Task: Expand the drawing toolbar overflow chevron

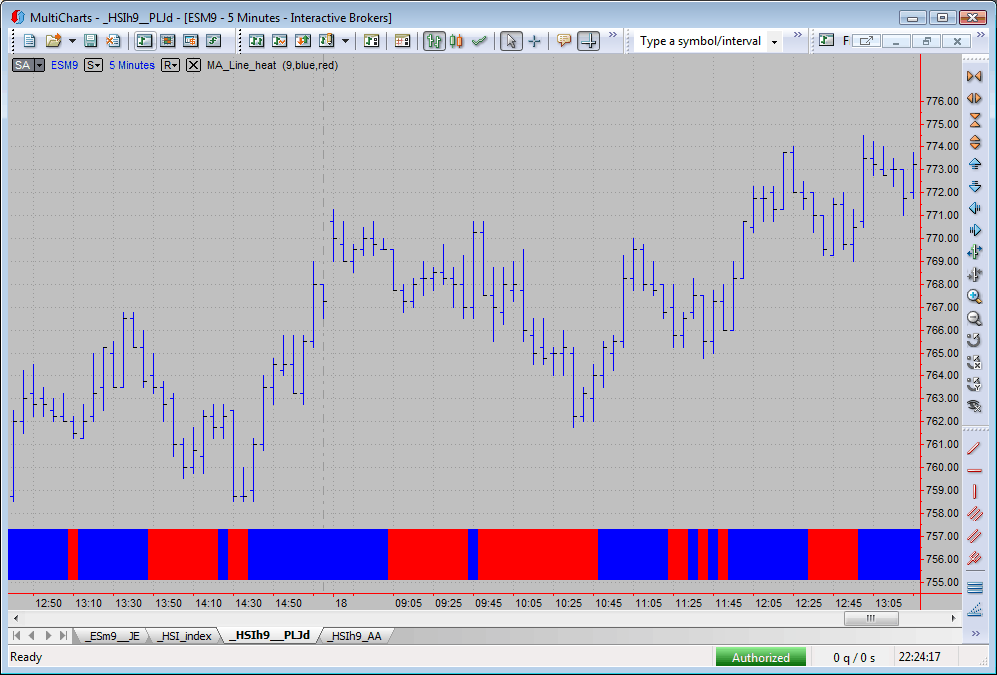Action: [975, 633]
